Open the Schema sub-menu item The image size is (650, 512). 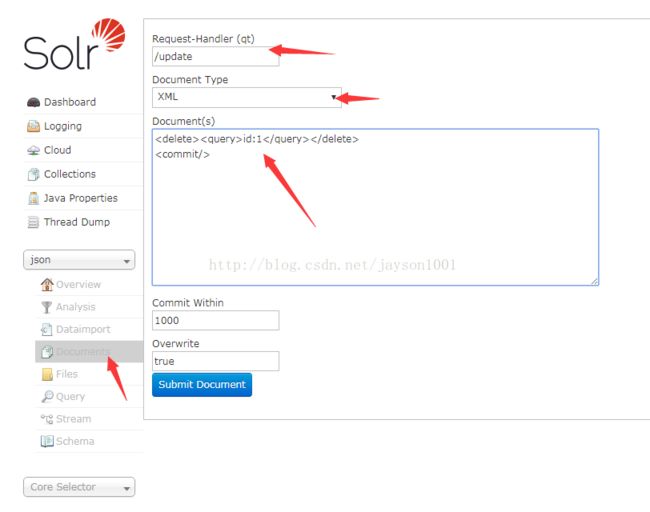(75, 441)
